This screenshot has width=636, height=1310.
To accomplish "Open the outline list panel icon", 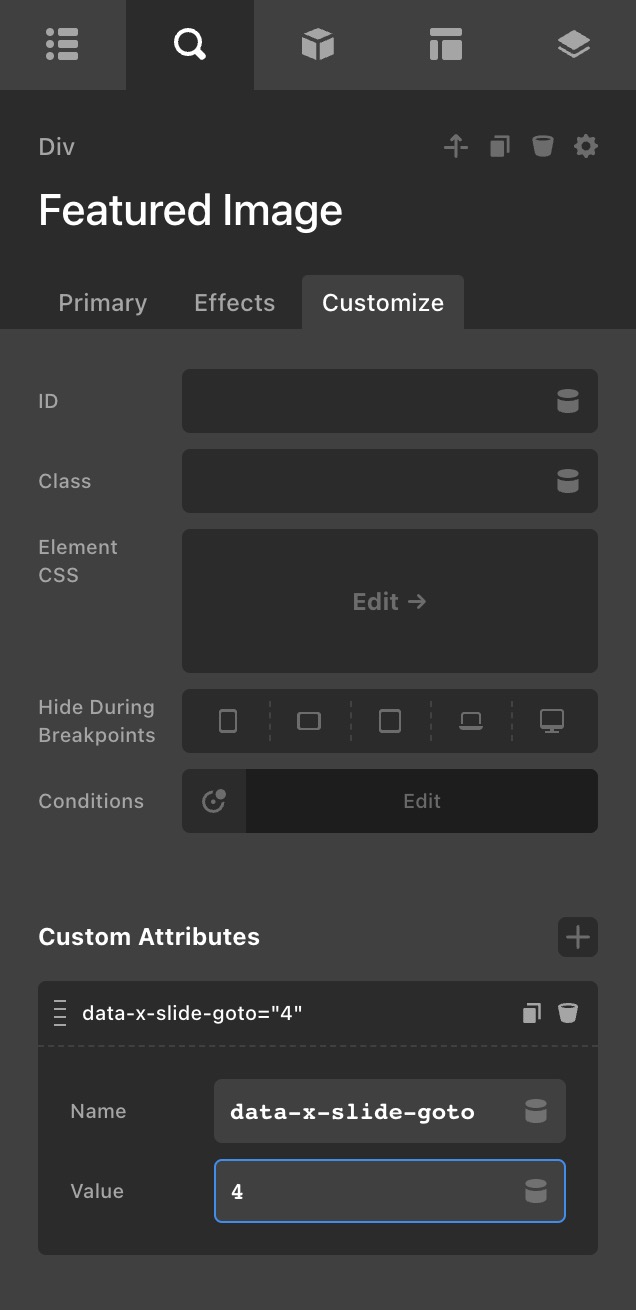I will click(x=62, y=44).
